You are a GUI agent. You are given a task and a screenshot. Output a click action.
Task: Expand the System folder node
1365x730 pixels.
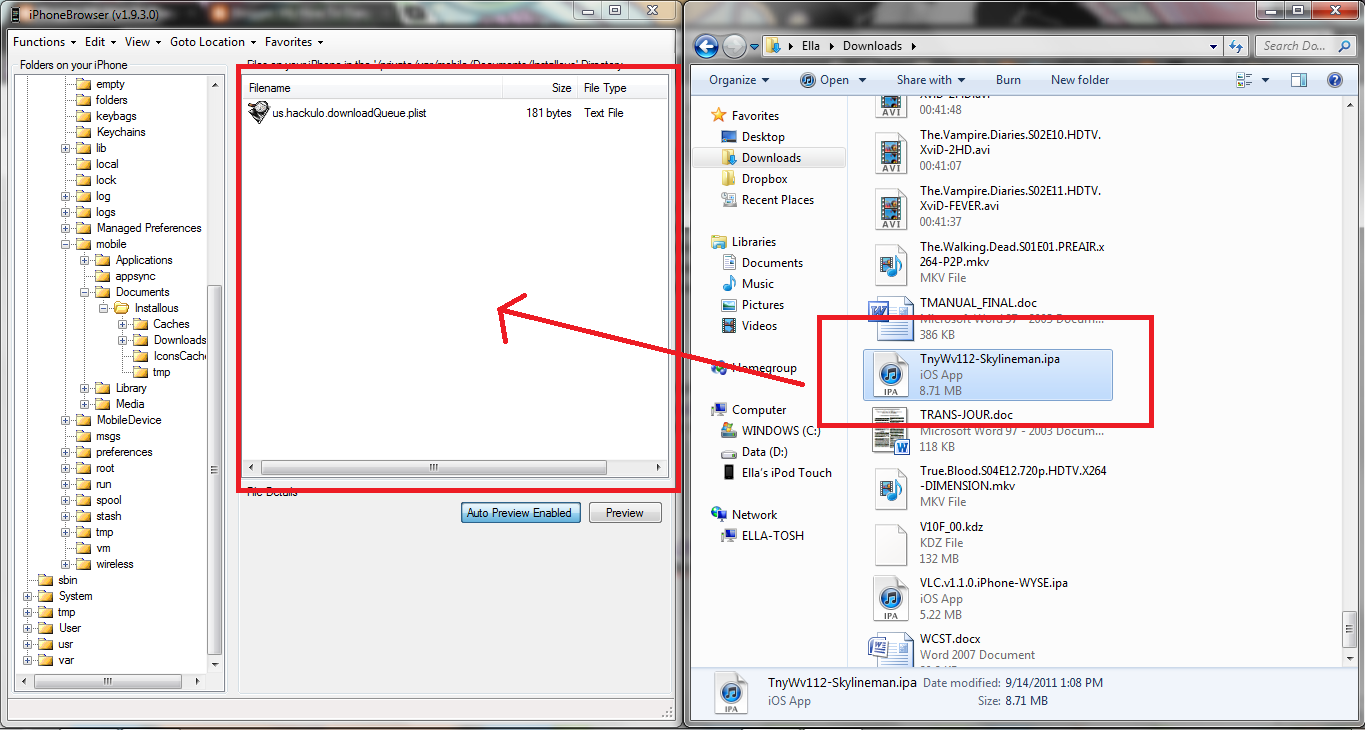[29, 596]
